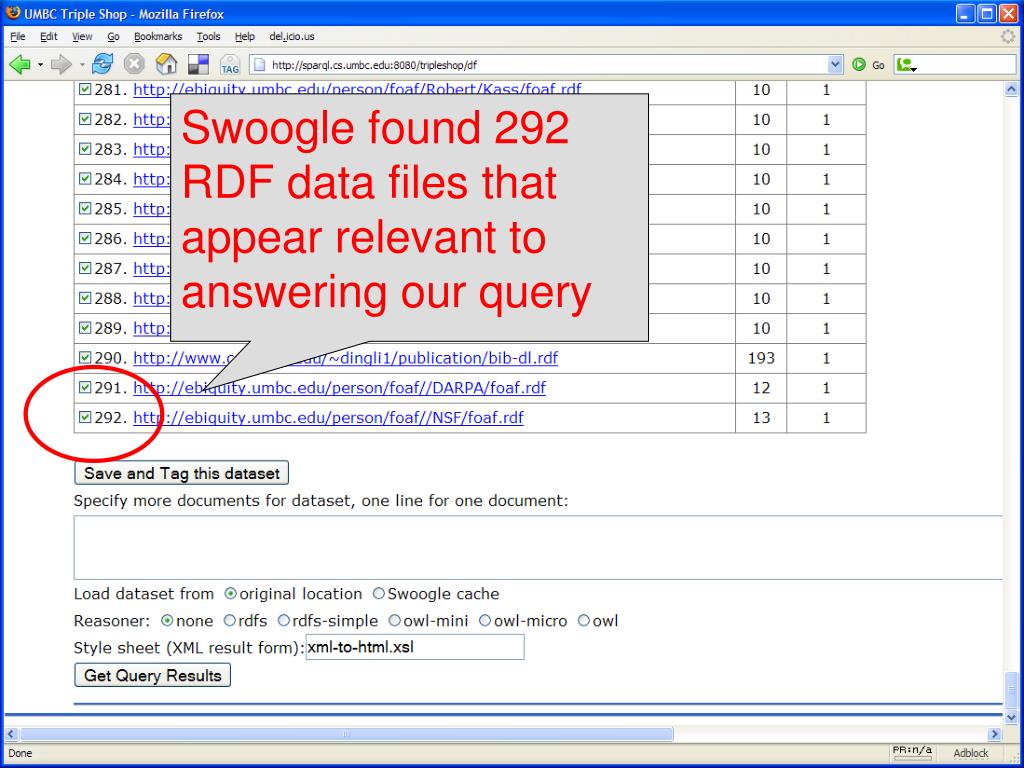Open the Go menu
Viewport: 1024px width, 768px height.
click(114, 37)
